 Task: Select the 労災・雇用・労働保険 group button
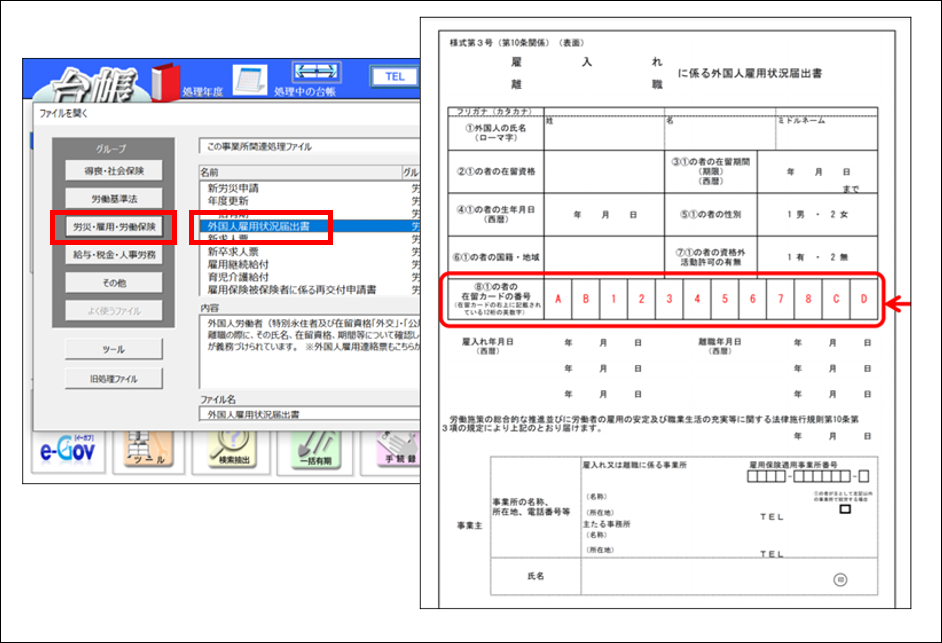click(114, 227)
